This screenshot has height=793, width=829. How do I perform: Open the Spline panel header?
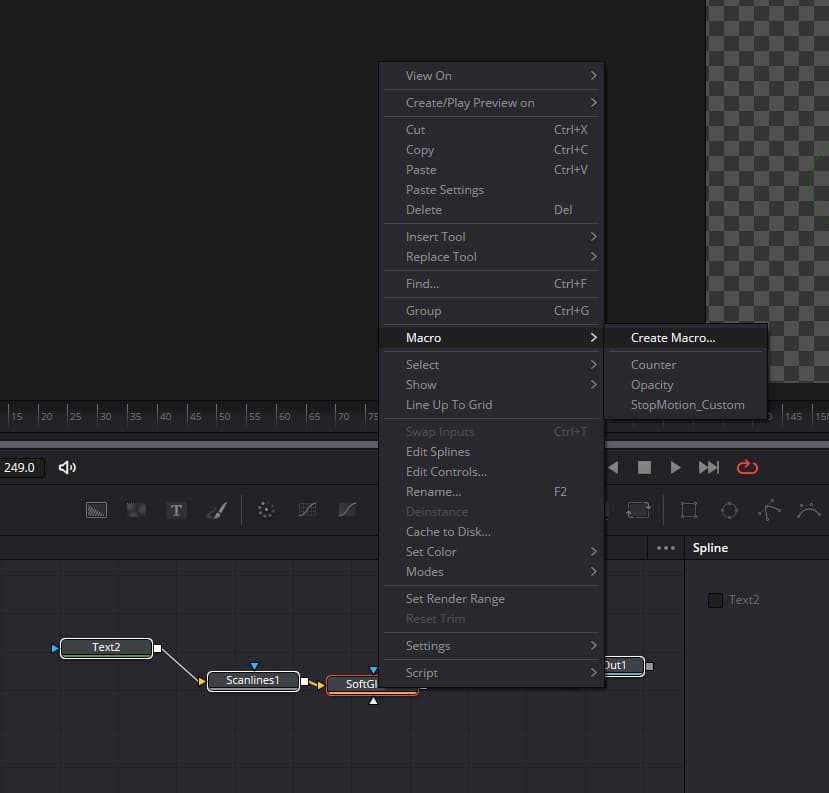tap(710, 548)
